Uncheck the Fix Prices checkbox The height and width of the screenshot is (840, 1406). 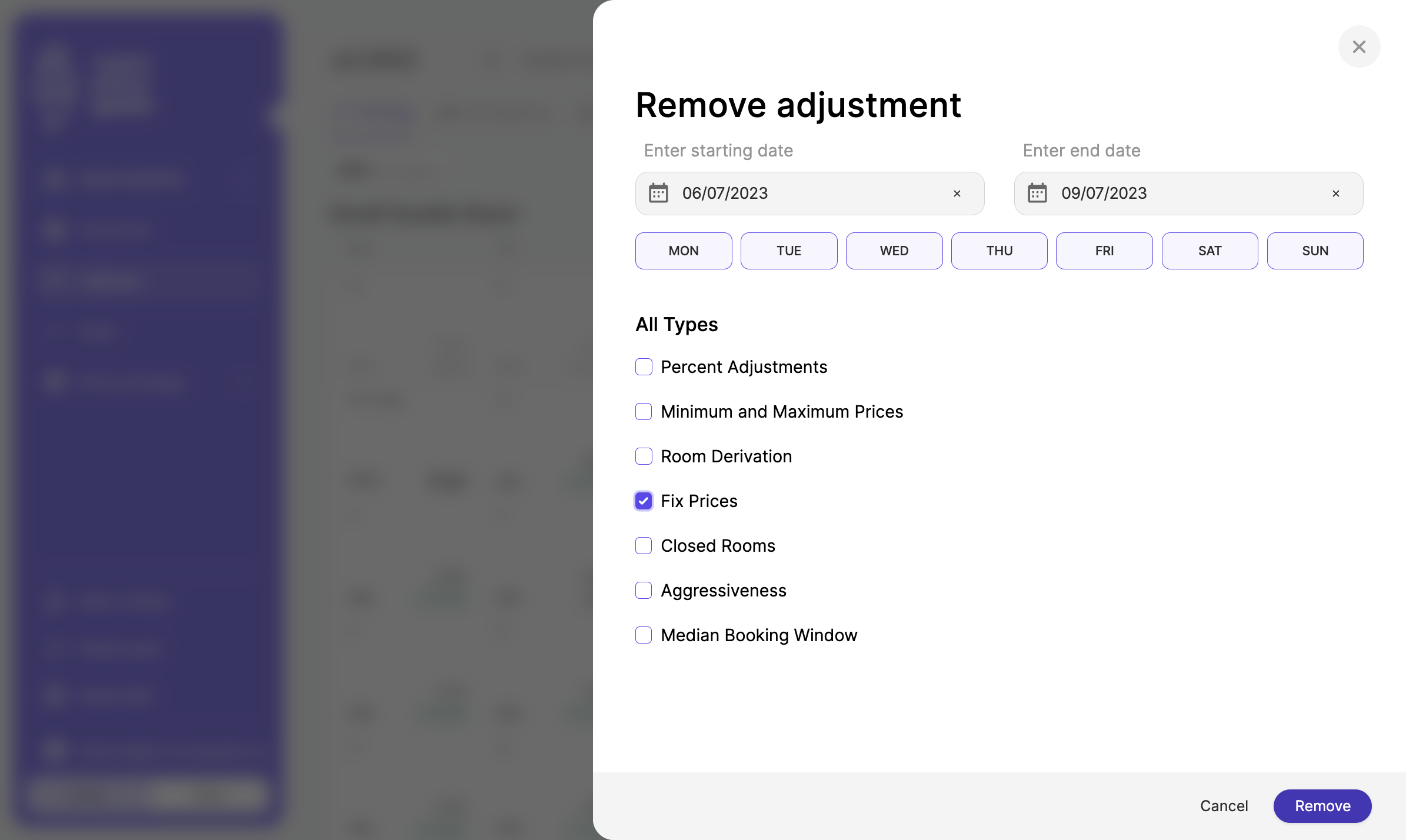pyautogui.click(x=644, y=501)
